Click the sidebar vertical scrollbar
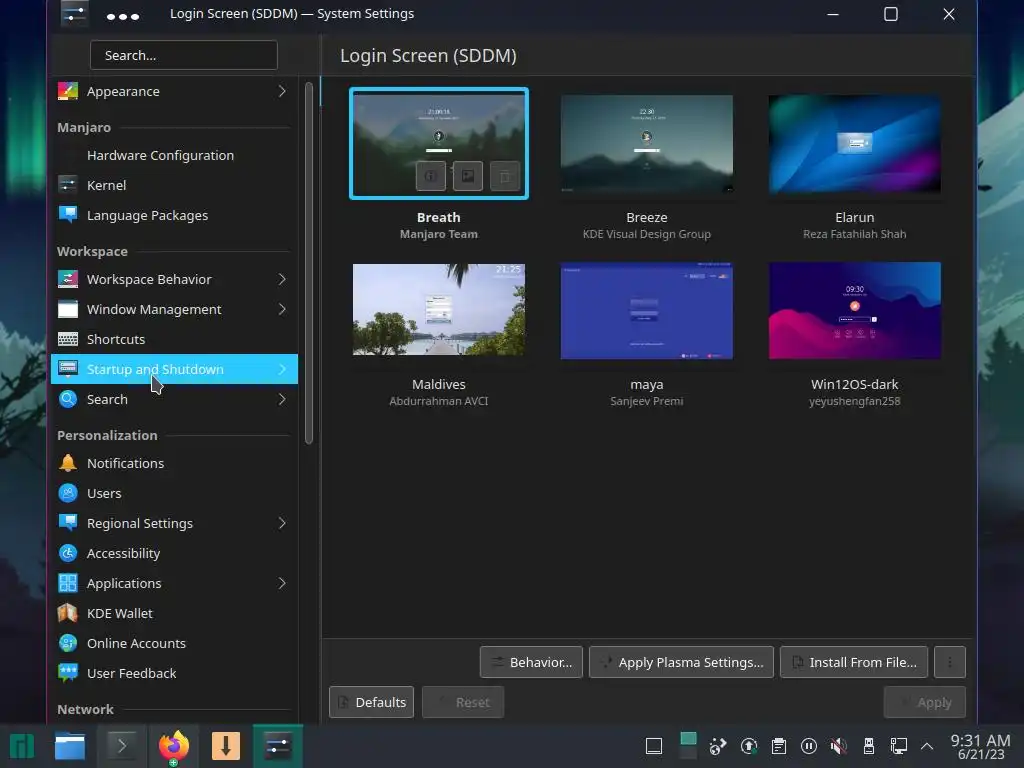This screenshot has height=768, width=1024. click(x=309, y=263)
